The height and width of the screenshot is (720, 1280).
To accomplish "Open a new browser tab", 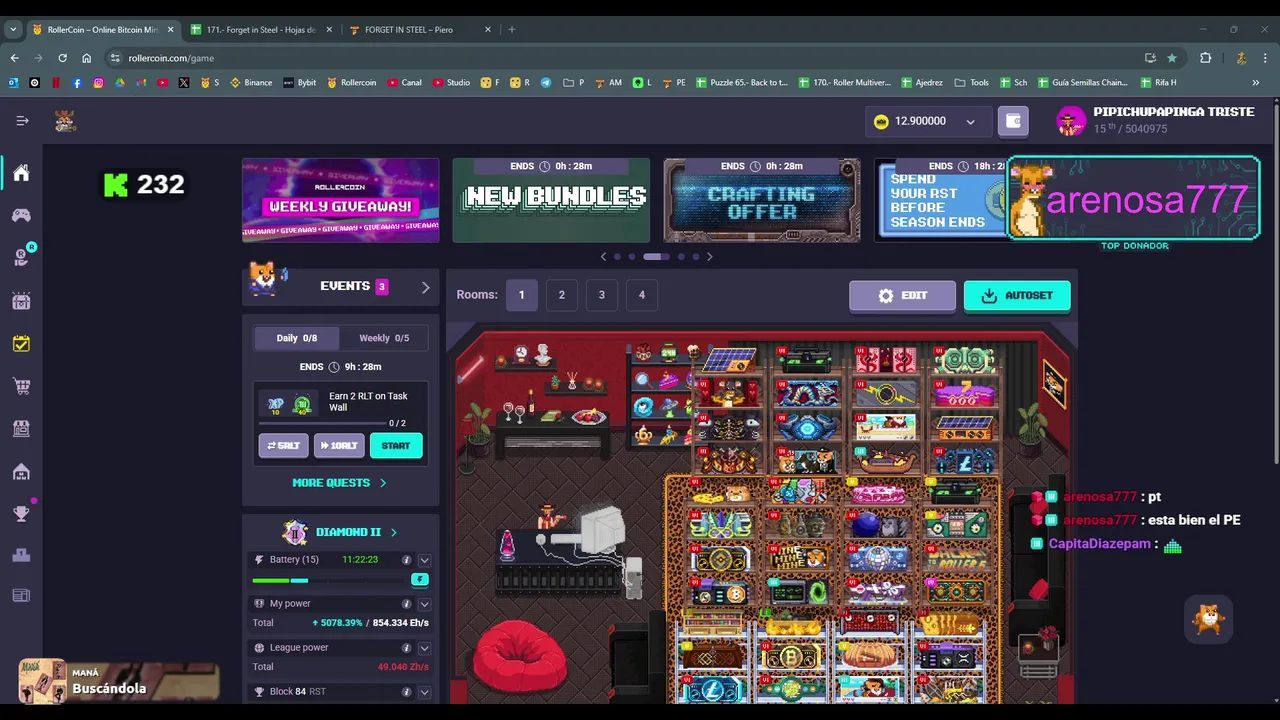I will coord(511,29).
